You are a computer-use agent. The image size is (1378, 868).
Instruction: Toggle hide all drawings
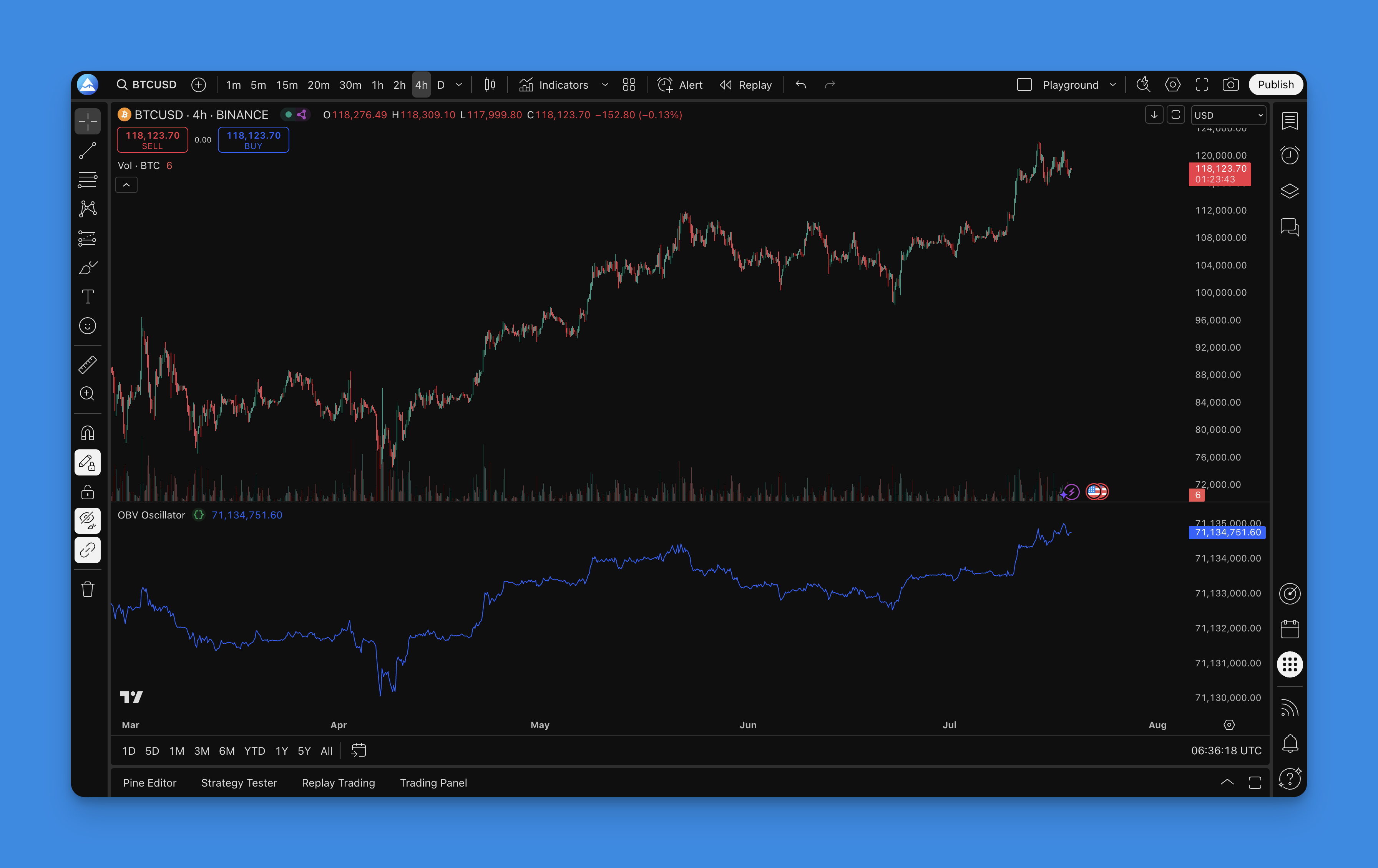(x=88, y=521)
